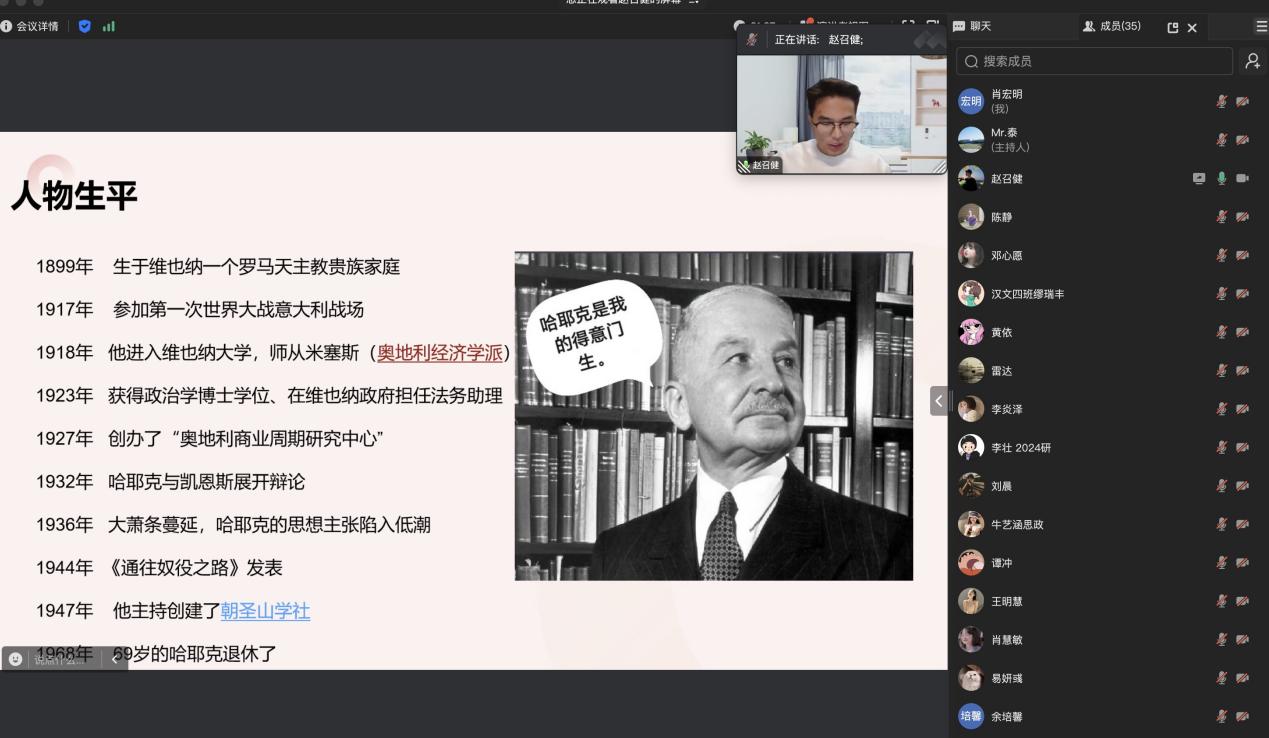
Task: Click 赵召健's screen sharing icon
Action: [x=1199, y=178]
